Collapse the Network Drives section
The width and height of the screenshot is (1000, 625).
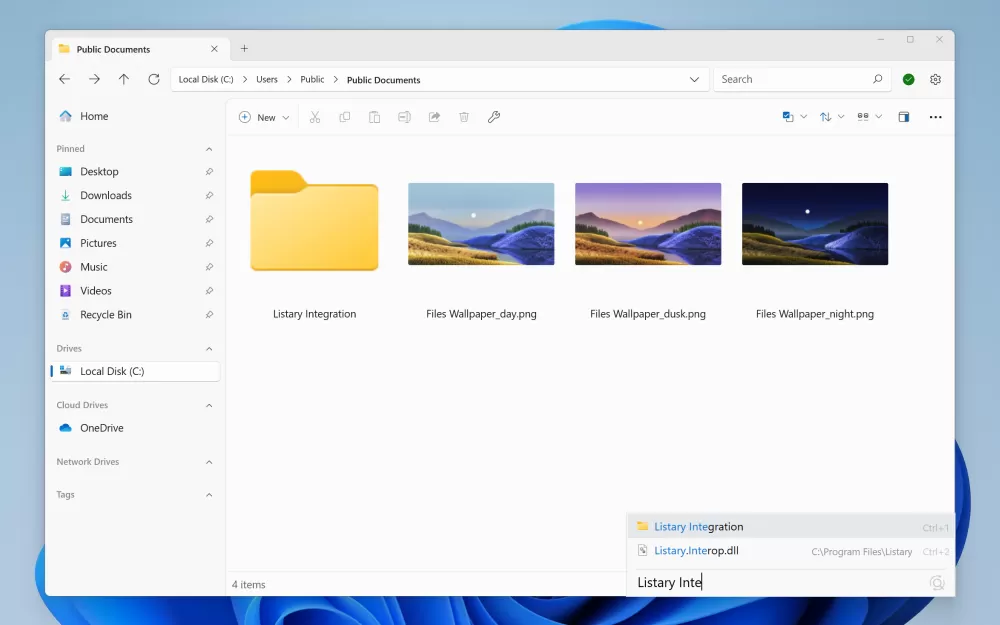click(209, 462)
